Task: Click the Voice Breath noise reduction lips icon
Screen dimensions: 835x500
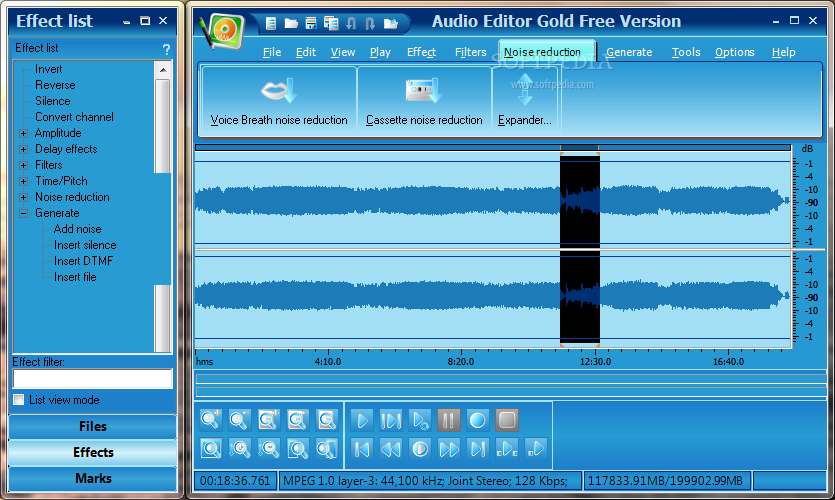Action: (x=279, y=91)
